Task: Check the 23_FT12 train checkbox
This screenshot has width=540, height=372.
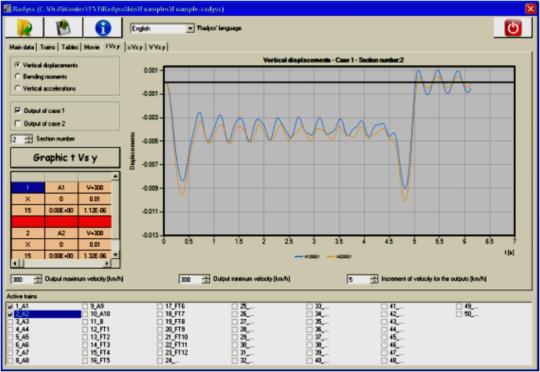Action: pyautogui.click(x=160, y=353)
